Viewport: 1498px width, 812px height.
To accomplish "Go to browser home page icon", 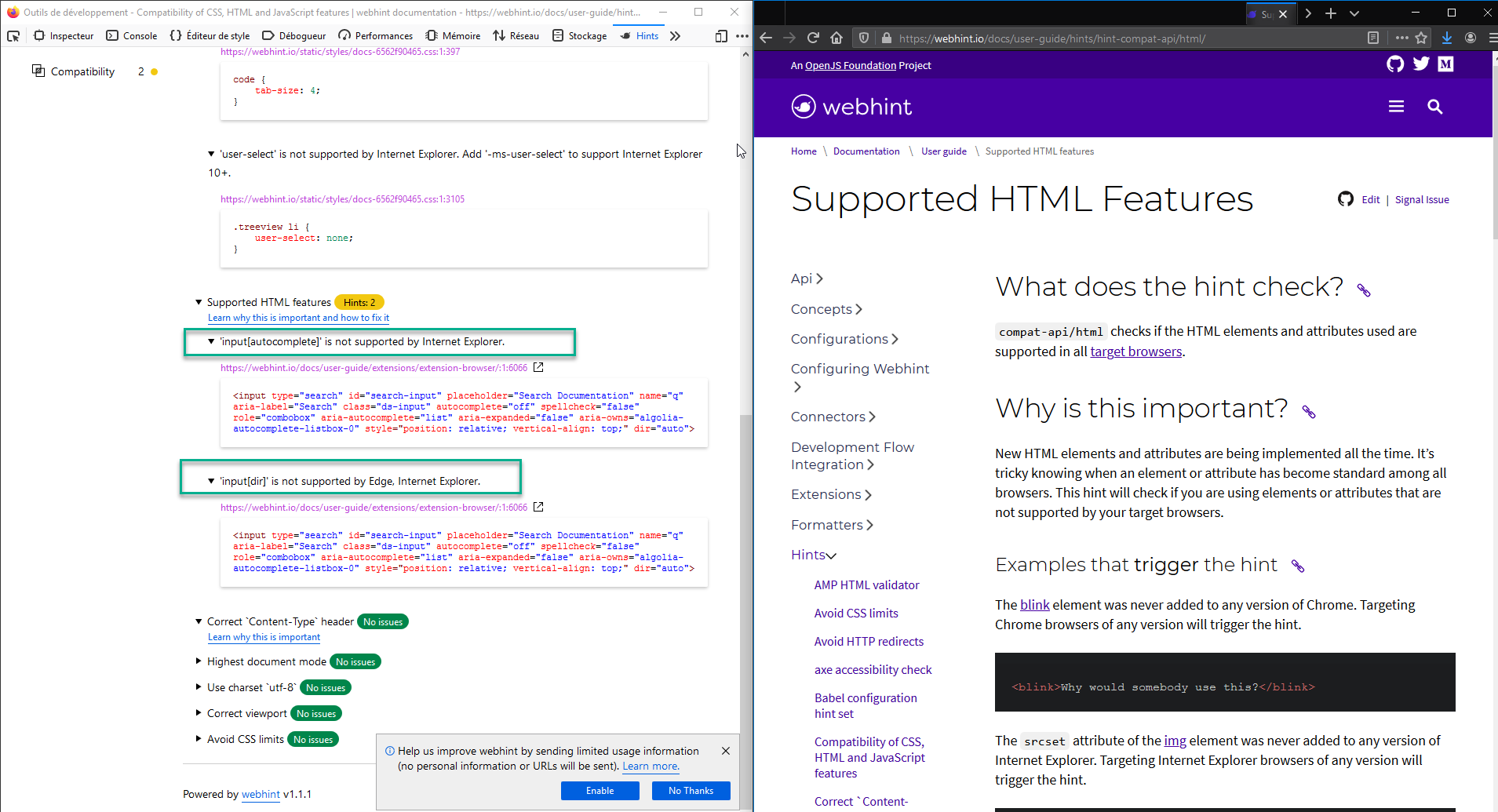I will 836,38.
